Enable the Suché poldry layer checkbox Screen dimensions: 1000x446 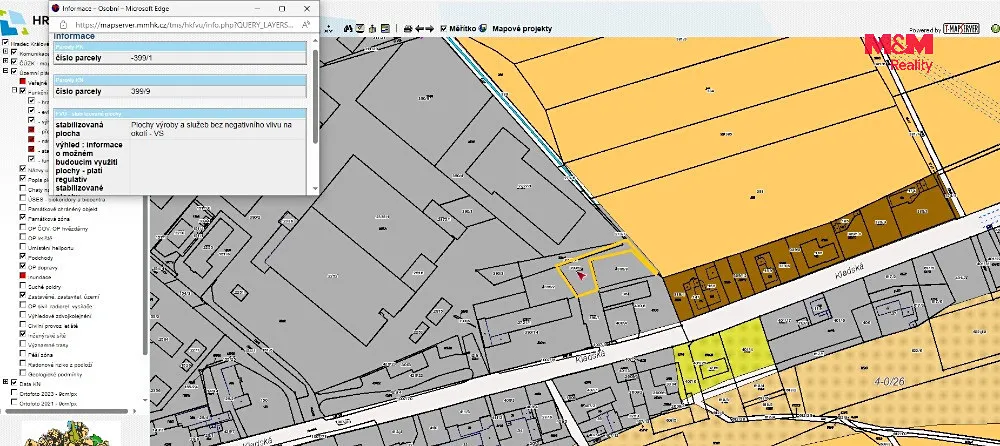[22, 285]
